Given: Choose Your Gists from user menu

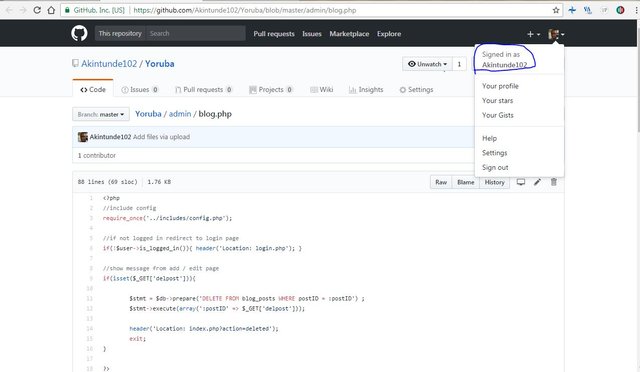Looking at the screenshot, I should 498,115.
